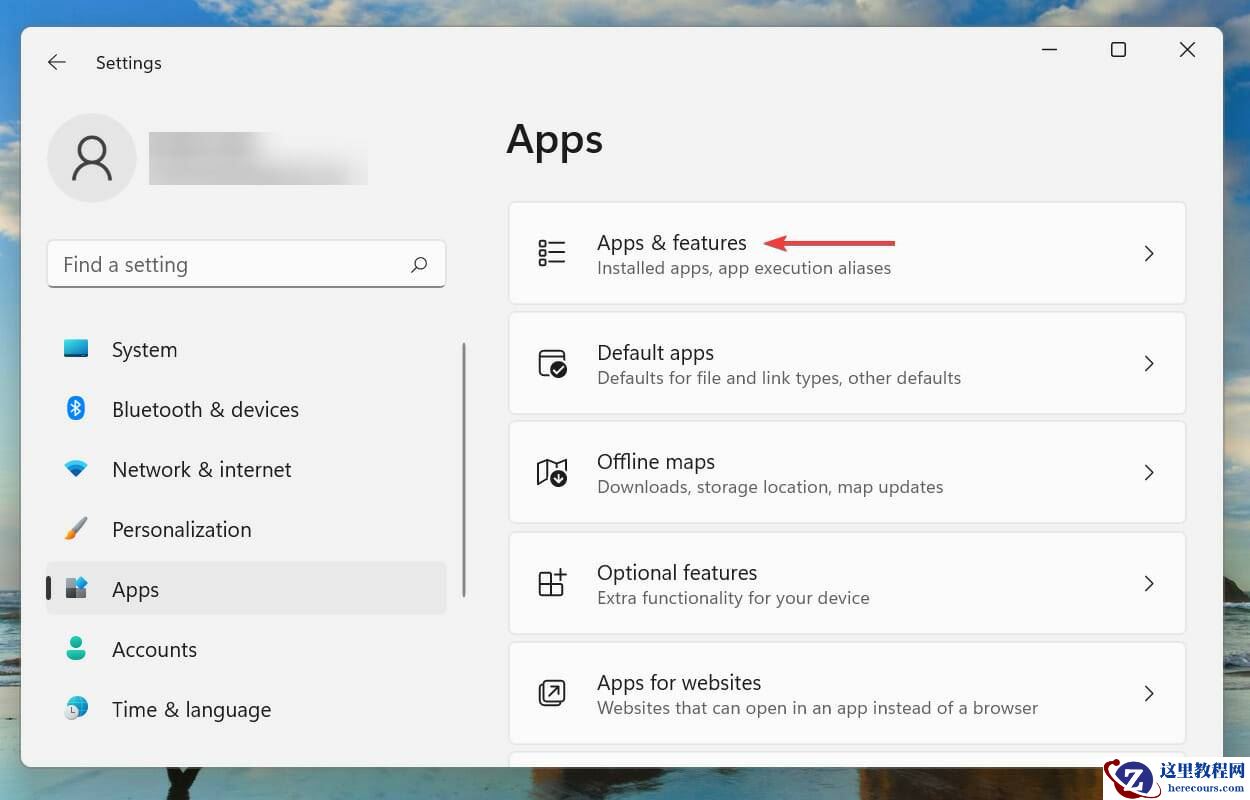Click the blurred account name
This screenshot has width=1250, height=800.
pyautogui.click(x=258, y=158)
